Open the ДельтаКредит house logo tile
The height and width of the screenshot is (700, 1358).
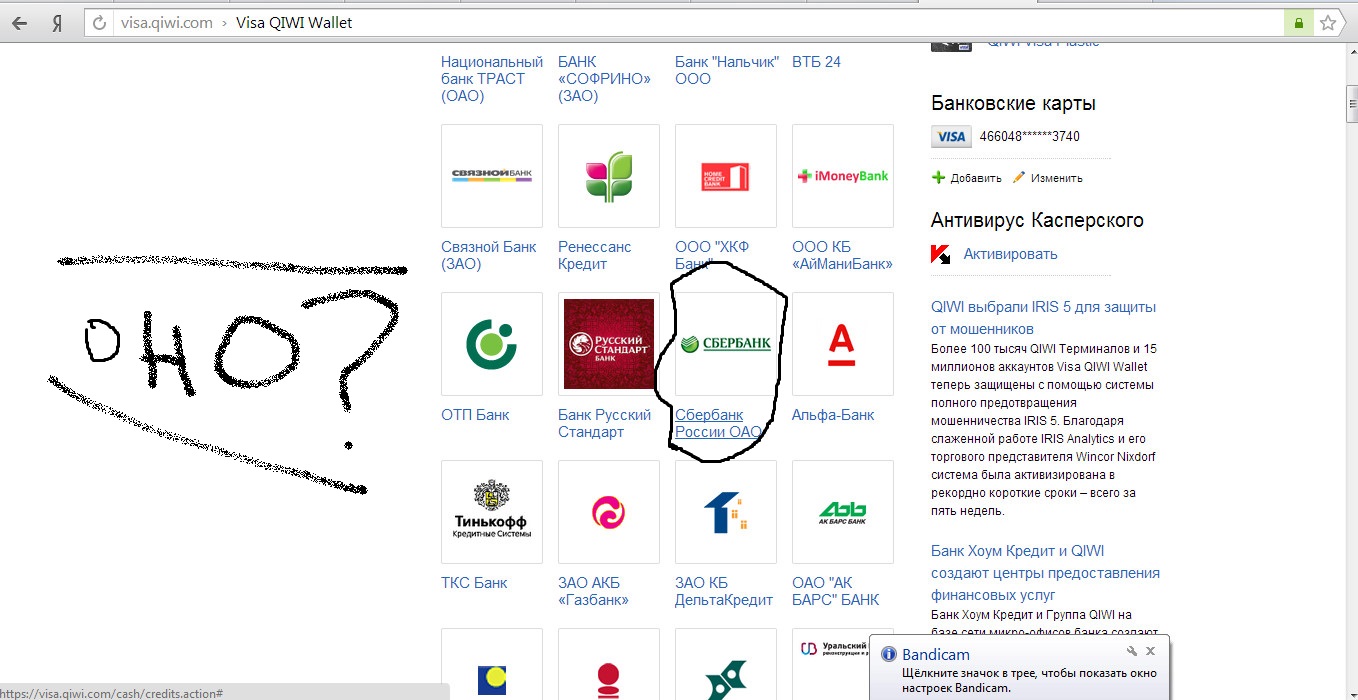coord(726,512)
